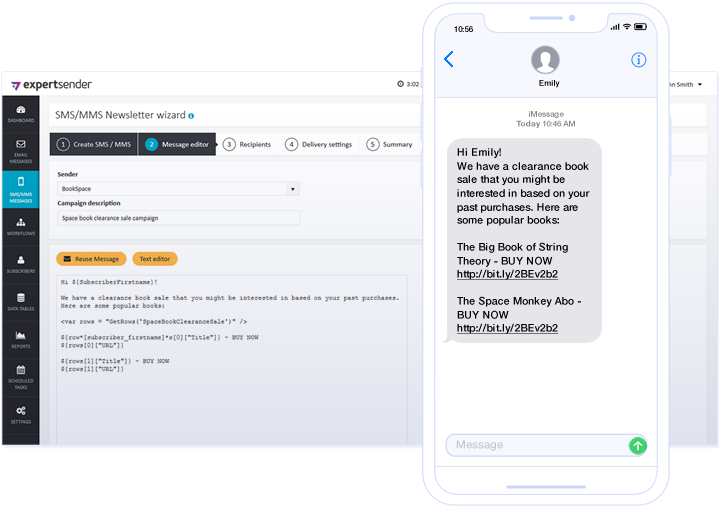The width and height of the screenshot is (719, 508).
Task: Open Settings in the sidebar
Action: (x=21, y=415)
